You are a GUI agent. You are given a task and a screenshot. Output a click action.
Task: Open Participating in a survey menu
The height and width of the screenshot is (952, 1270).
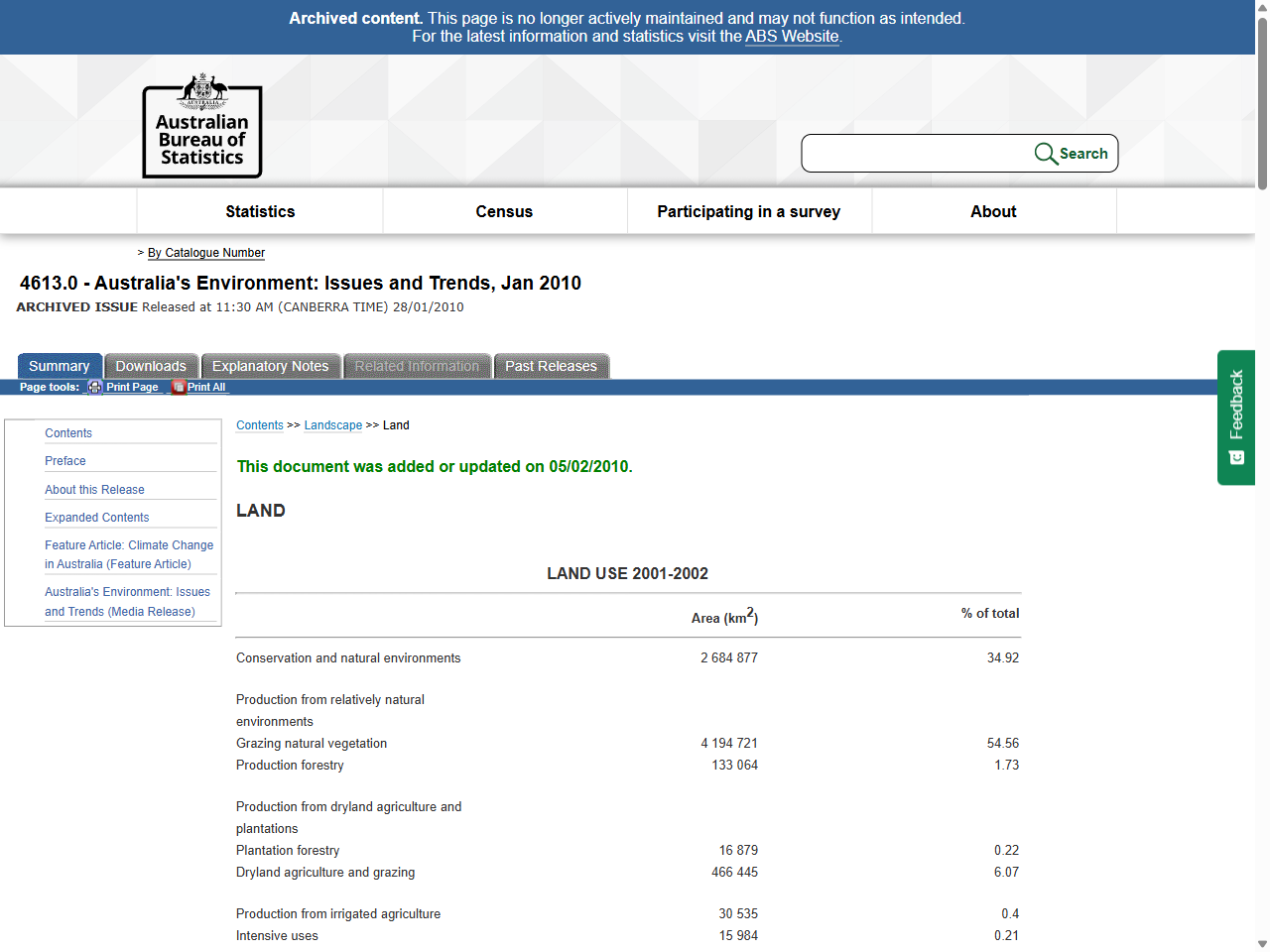[749, 211]
